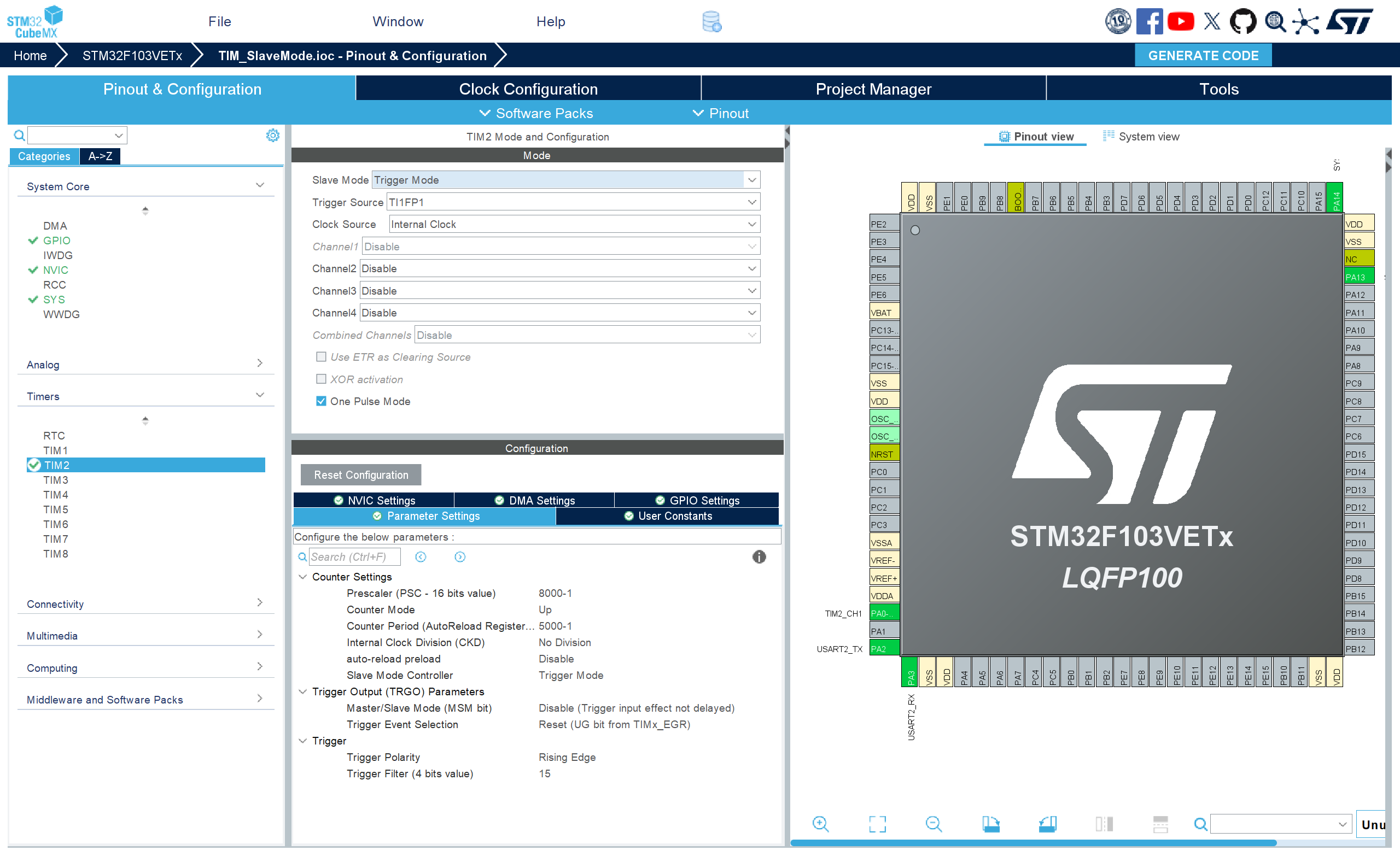Click the gear settings icon in categories panel
Image resolution: width=1400 pixels, height=856 pixels.
click(x=273, y=135)
